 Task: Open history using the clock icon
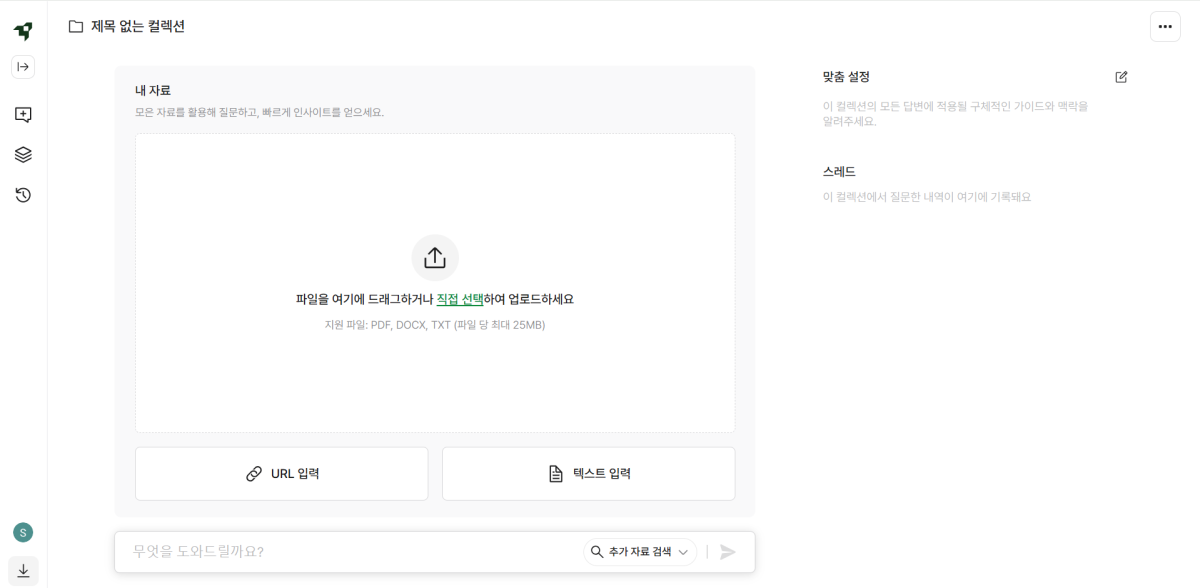[x=22, y=194]
